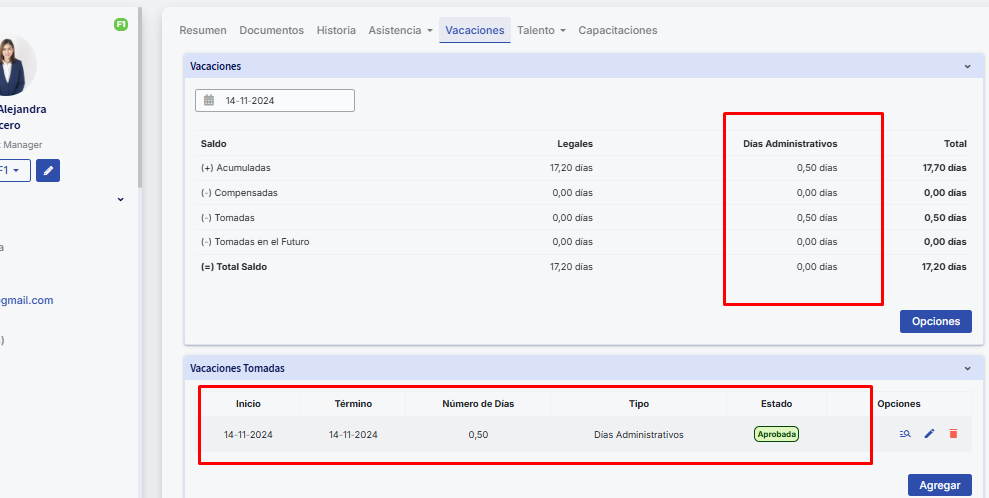This screenshot has width=989, height=498.
Task: Collapse the Vacaciones Tomadas panel chevron
Action: [x=967, y=368]
